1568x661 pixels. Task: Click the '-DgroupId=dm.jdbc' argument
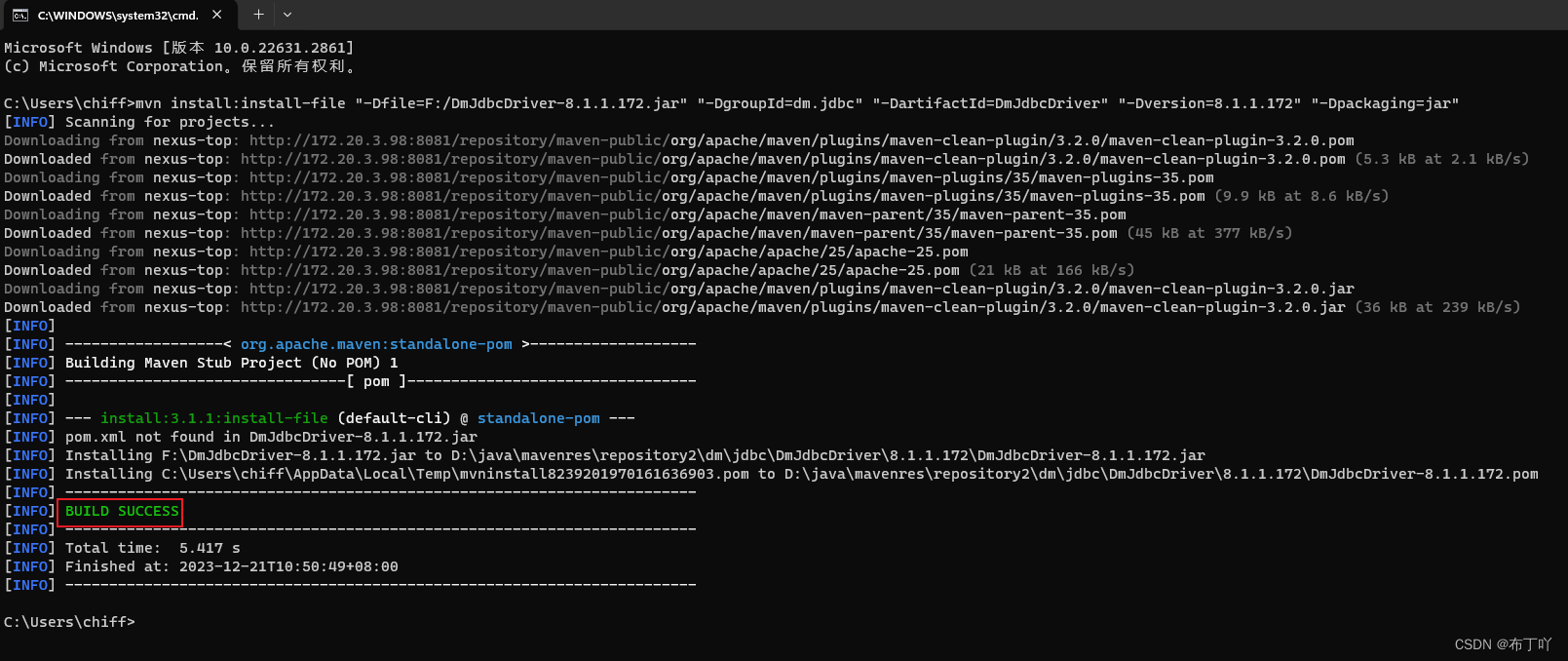780,103
